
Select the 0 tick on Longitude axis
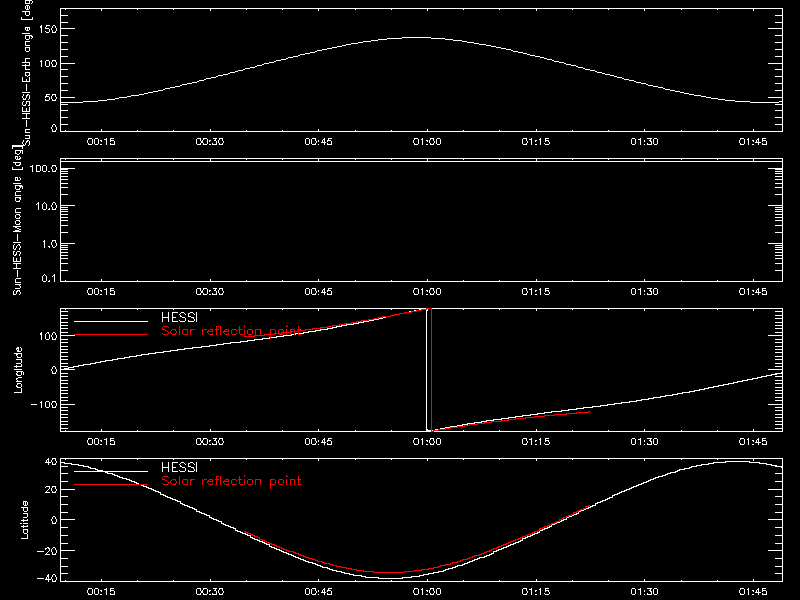pos(54,370)
